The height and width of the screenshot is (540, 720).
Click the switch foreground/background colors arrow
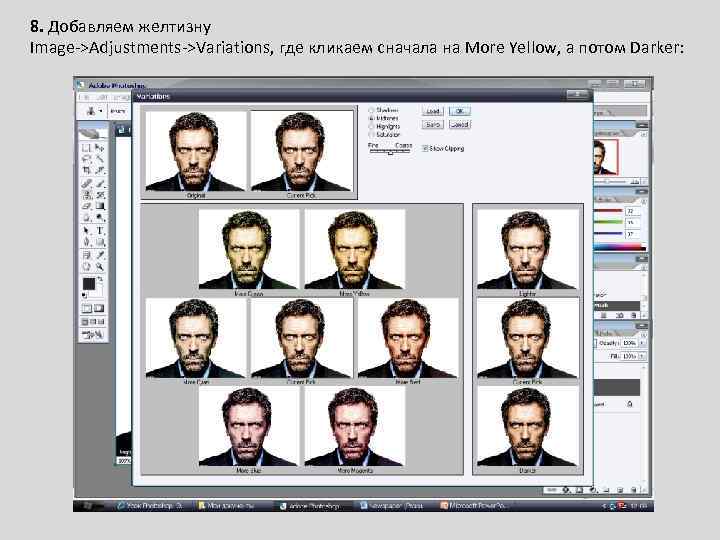pyautogui.click(x=100, y=279)
